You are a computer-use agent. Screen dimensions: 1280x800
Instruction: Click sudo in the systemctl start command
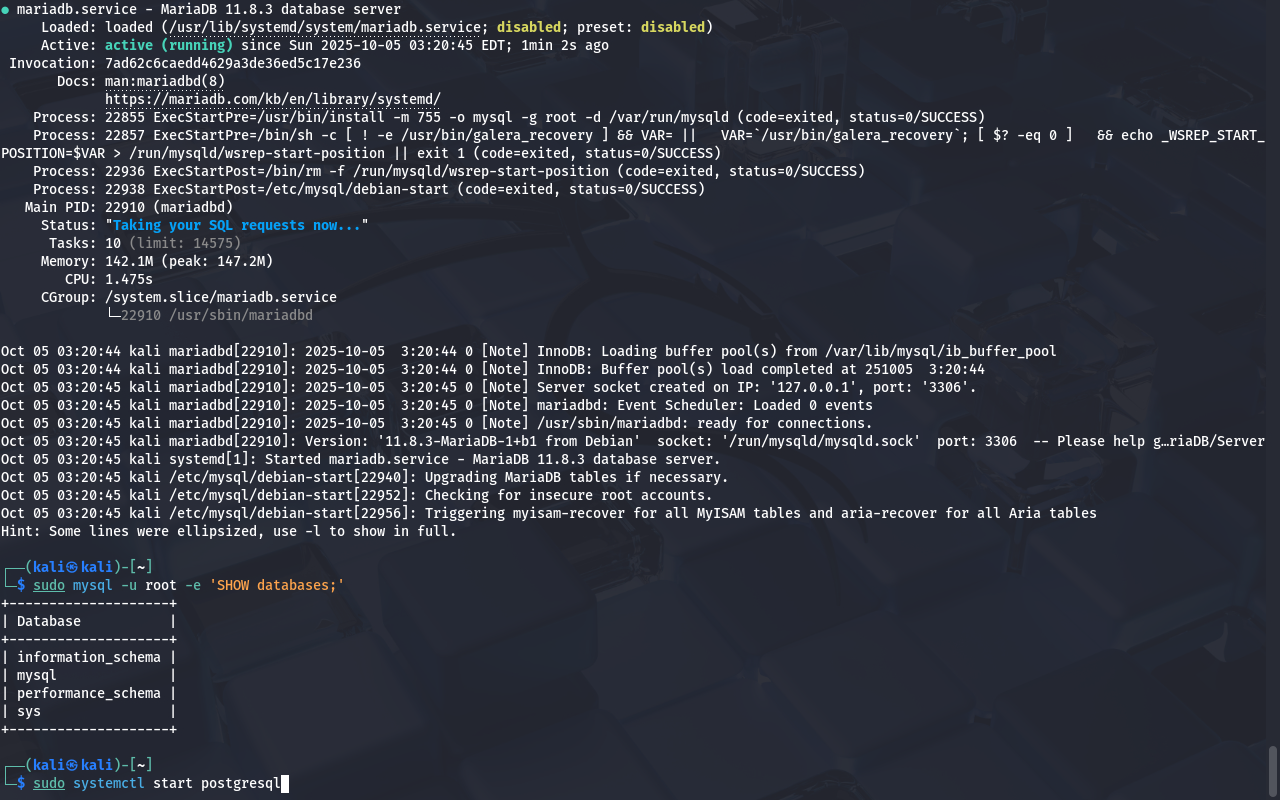[48, 783]
